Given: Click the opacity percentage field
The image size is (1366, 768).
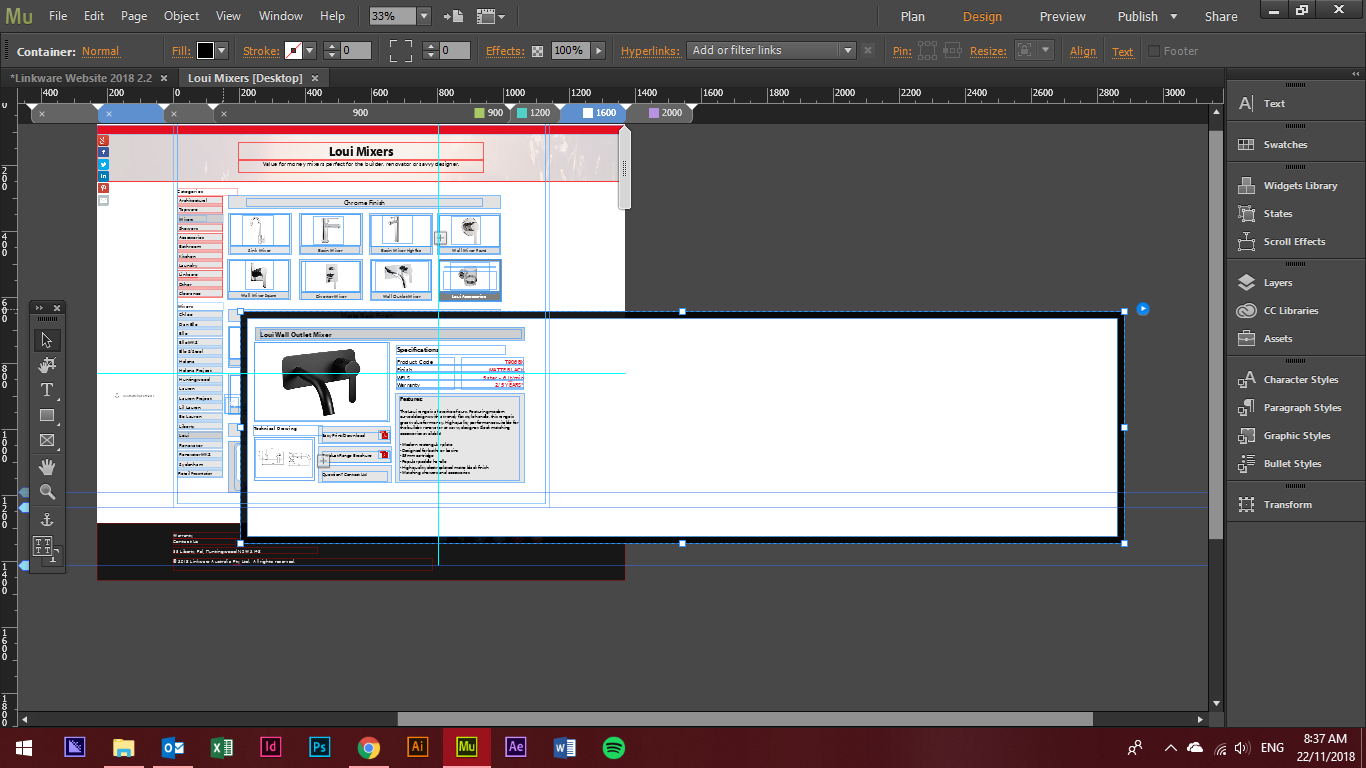Looking at the screenshot, I should click(570, 51).
